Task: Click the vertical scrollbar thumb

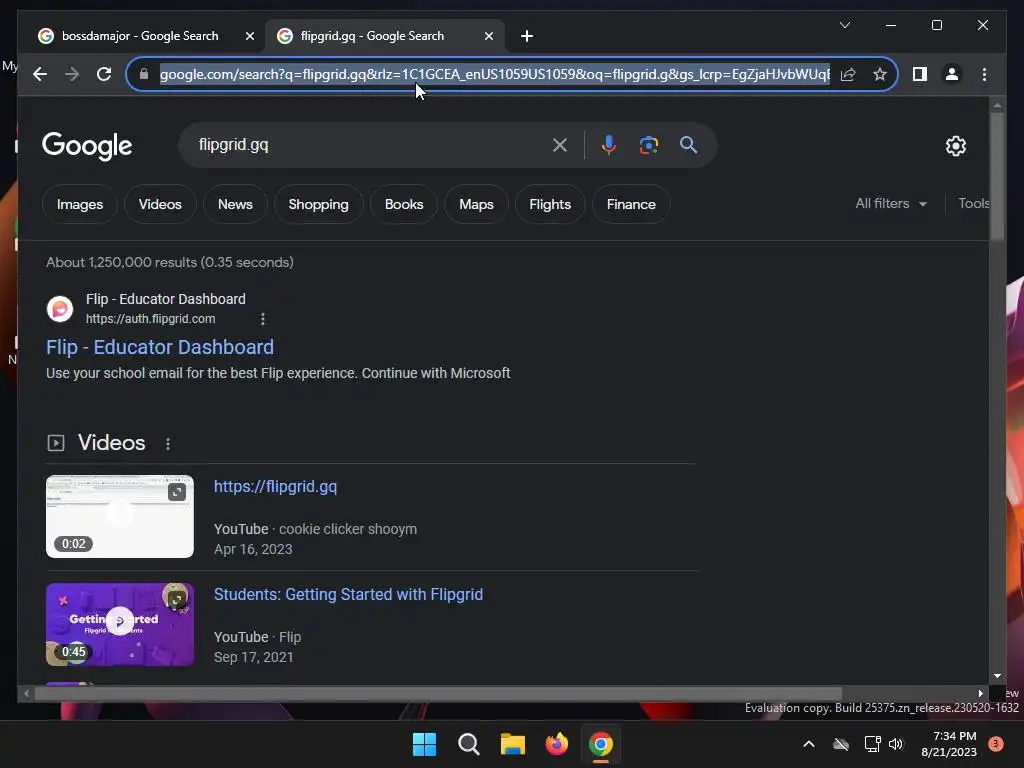Action: [997, 176]
